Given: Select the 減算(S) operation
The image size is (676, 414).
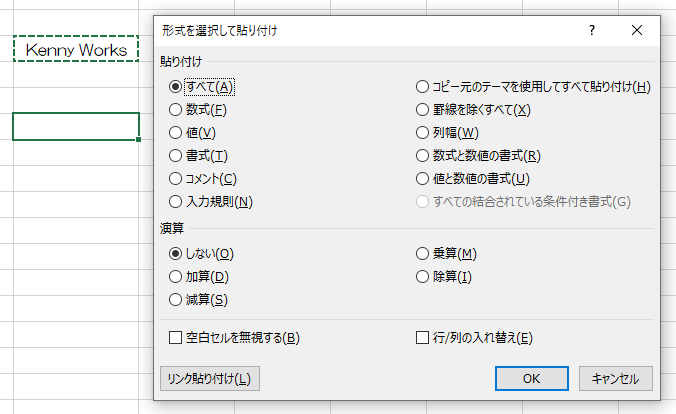Looking at the screenshot, I should [176, 299].
